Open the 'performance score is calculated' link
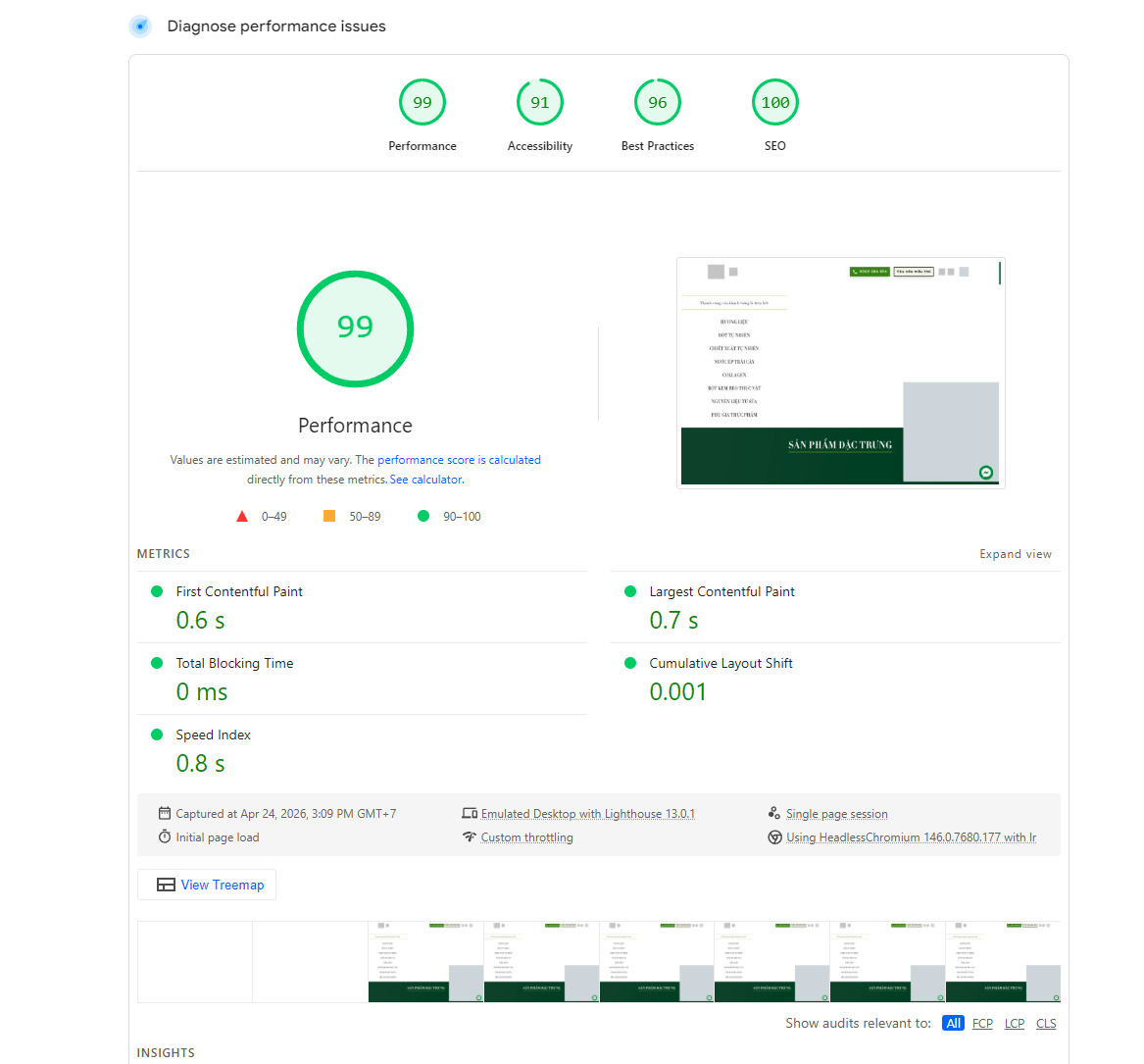Image resolution: width=1144 pixels, height=1064 pixels. pyautogui.click(x=459, y=460)
